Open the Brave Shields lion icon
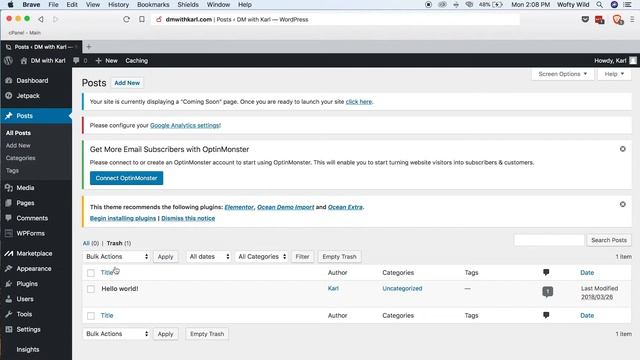640x360 pixels. [617, 19]
